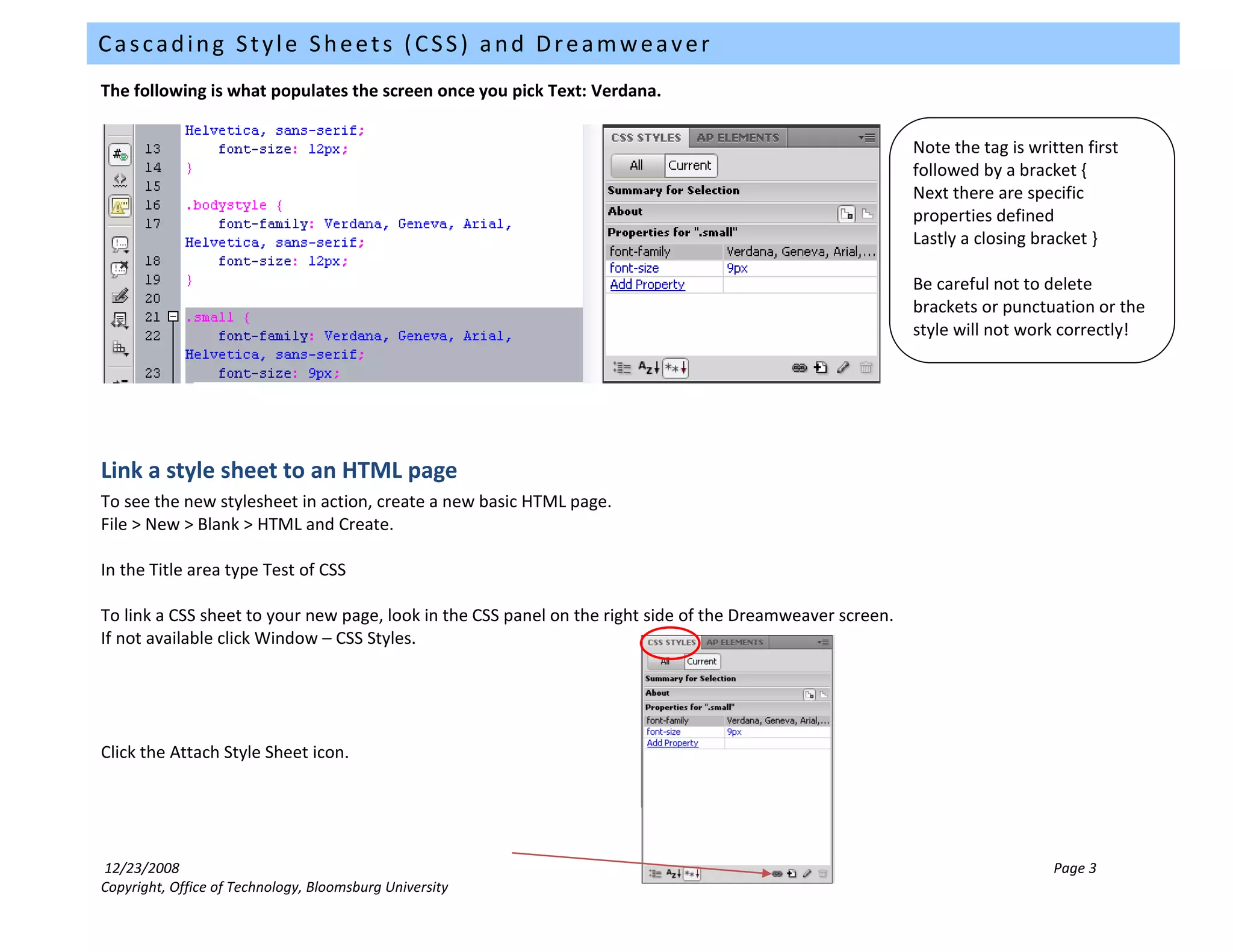This screenshot has width=1233, height=952.
Task: Toggle line numbers icon in the code toolbar
Action: pos(120,155)
